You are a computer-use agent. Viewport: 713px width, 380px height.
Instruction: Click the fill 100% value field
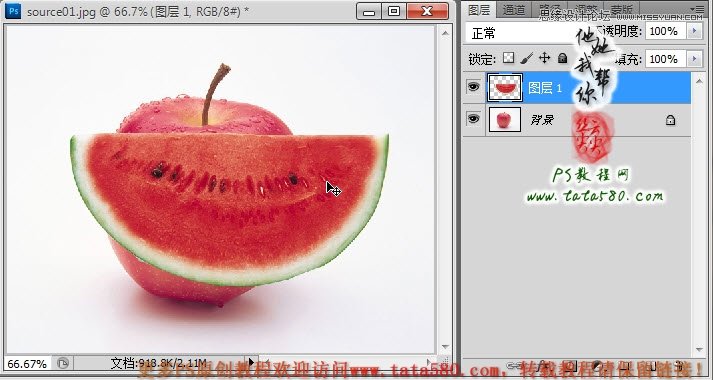pos(665,59)
